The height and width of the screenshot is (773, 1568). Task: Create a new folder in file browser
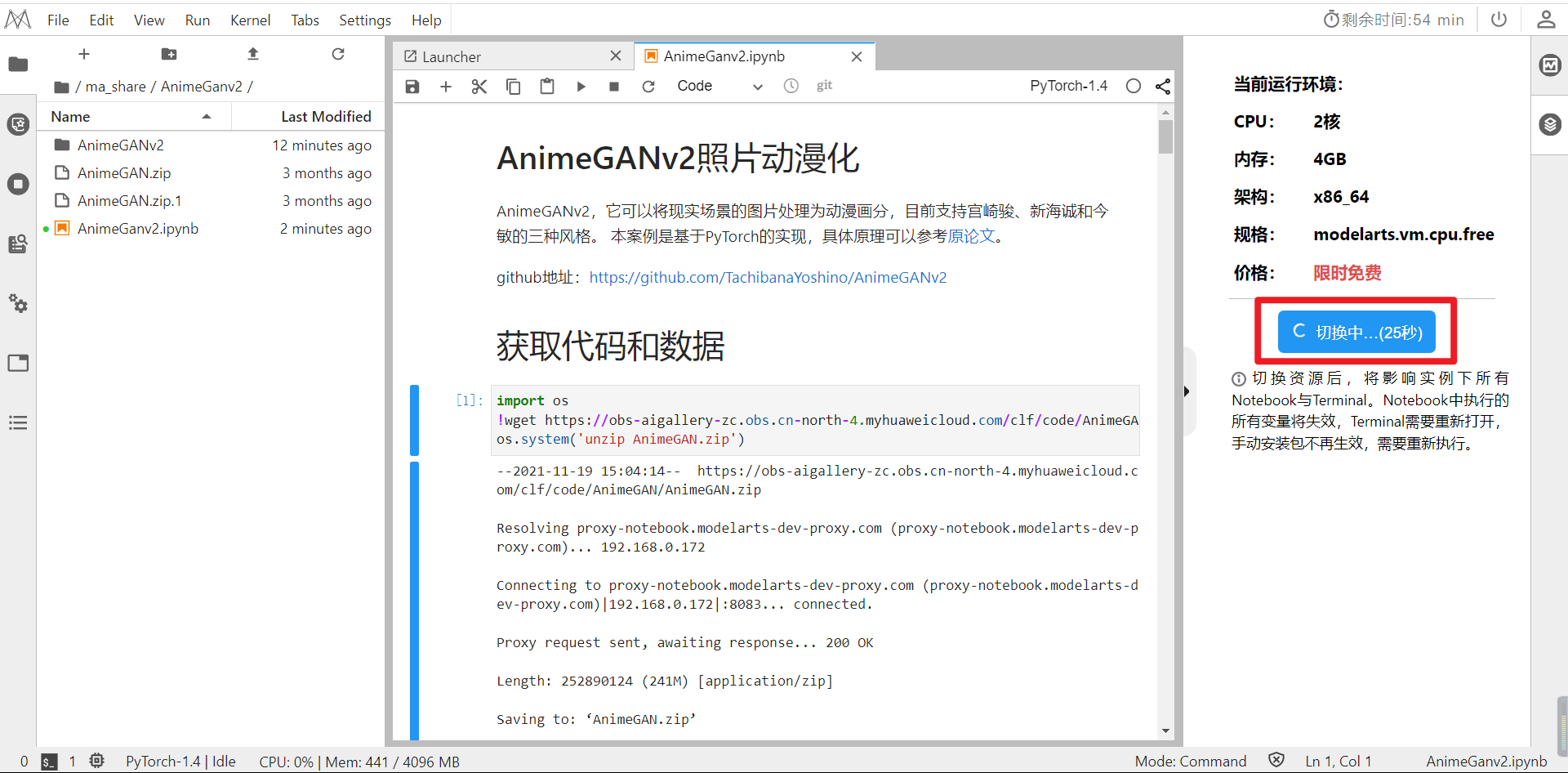[x=169, y=54]
